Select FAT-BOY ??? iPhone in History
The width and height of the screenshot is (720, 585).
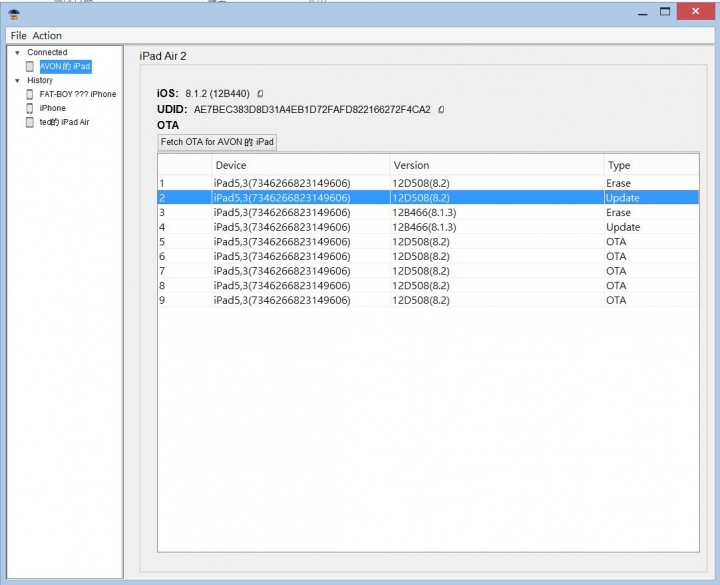78,94
